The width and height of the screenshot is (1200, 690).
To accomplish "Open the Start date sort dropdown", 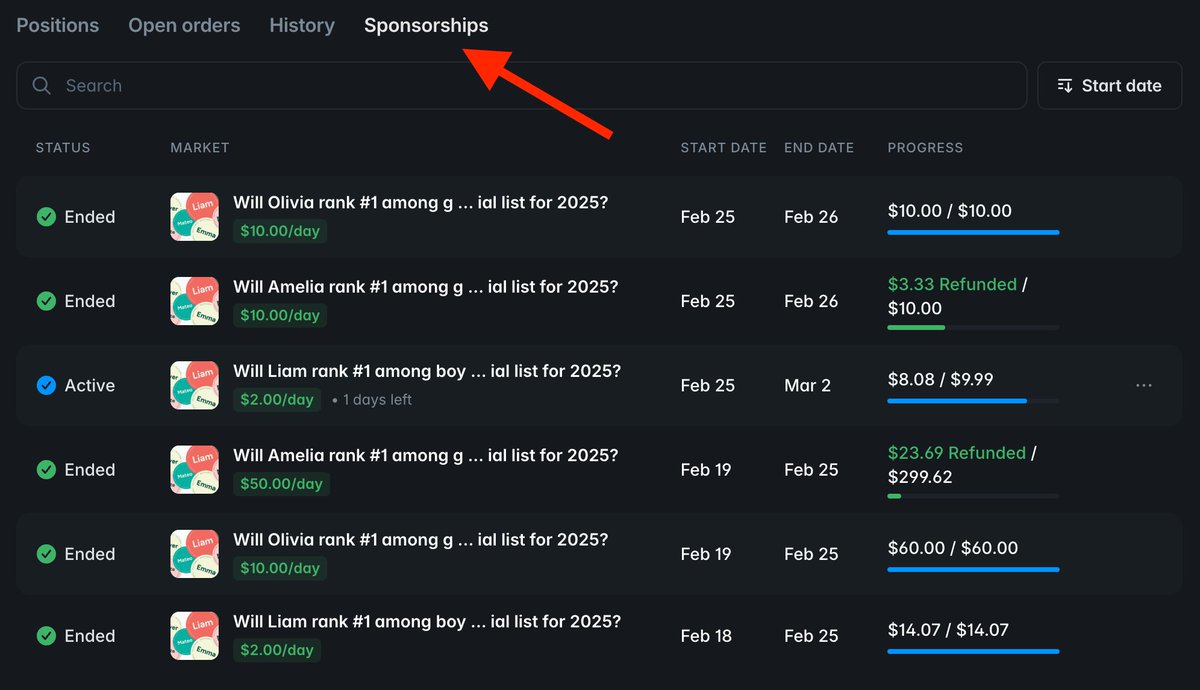I will 1109,86.
